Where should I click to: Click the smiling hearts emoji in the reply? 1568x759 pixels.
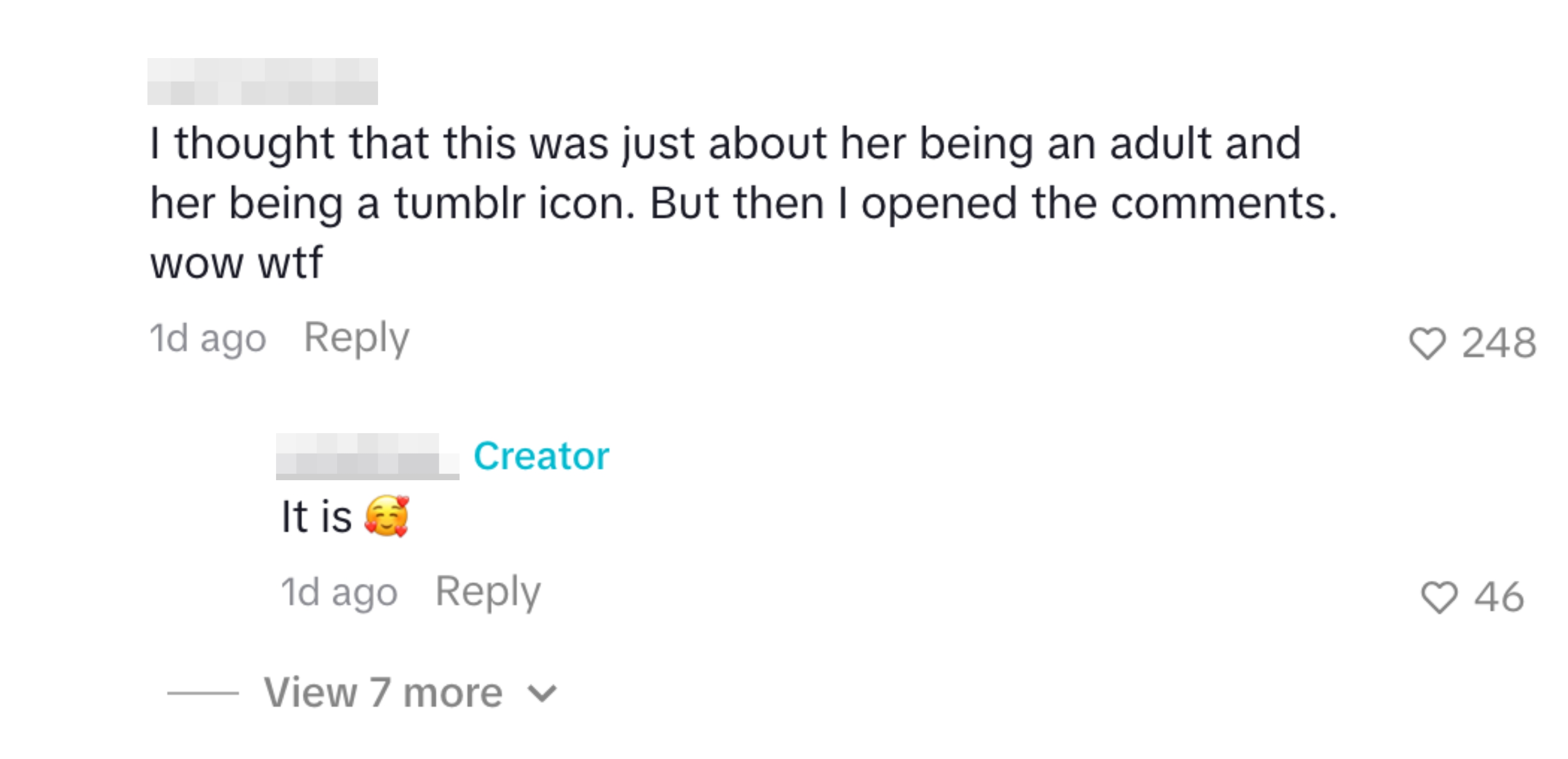click(386, 517)
